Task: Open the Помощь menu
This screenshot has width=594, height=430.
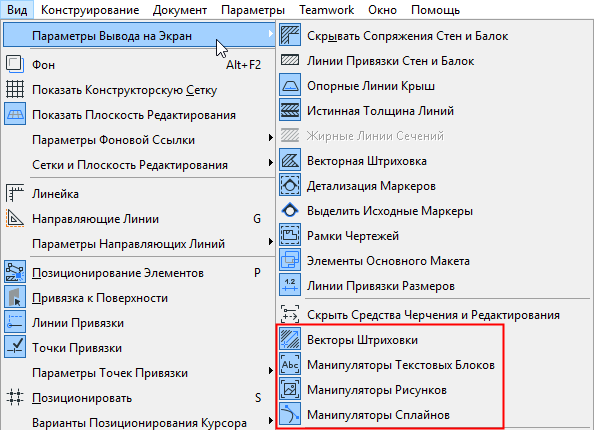Action: pyautogui.click(x=435, y=9)
